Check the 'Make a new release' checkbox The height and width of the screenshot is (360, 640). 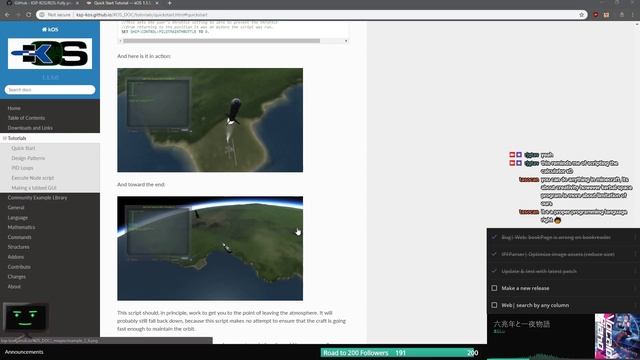[494, 288]
